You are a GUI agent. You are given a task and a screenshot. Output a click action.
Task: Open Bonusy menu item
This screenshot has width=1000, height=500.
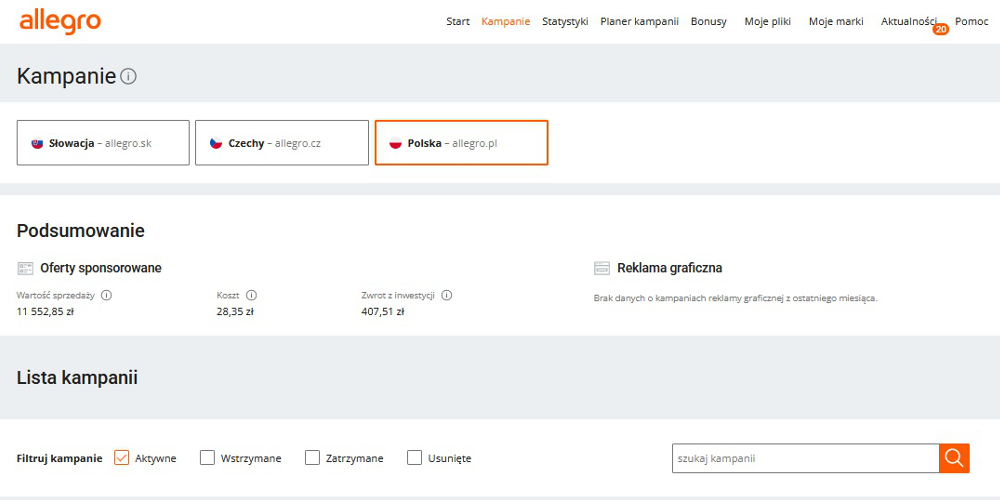click(x=709, y=22)
